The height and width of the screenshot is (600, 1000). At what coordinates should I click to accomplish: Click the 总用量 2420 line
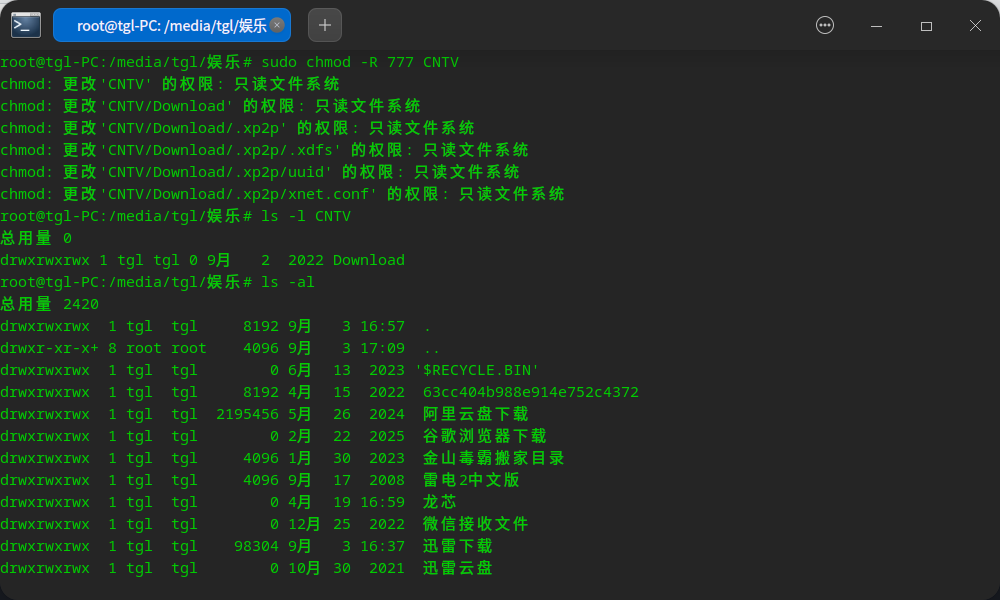click(50, 304)
